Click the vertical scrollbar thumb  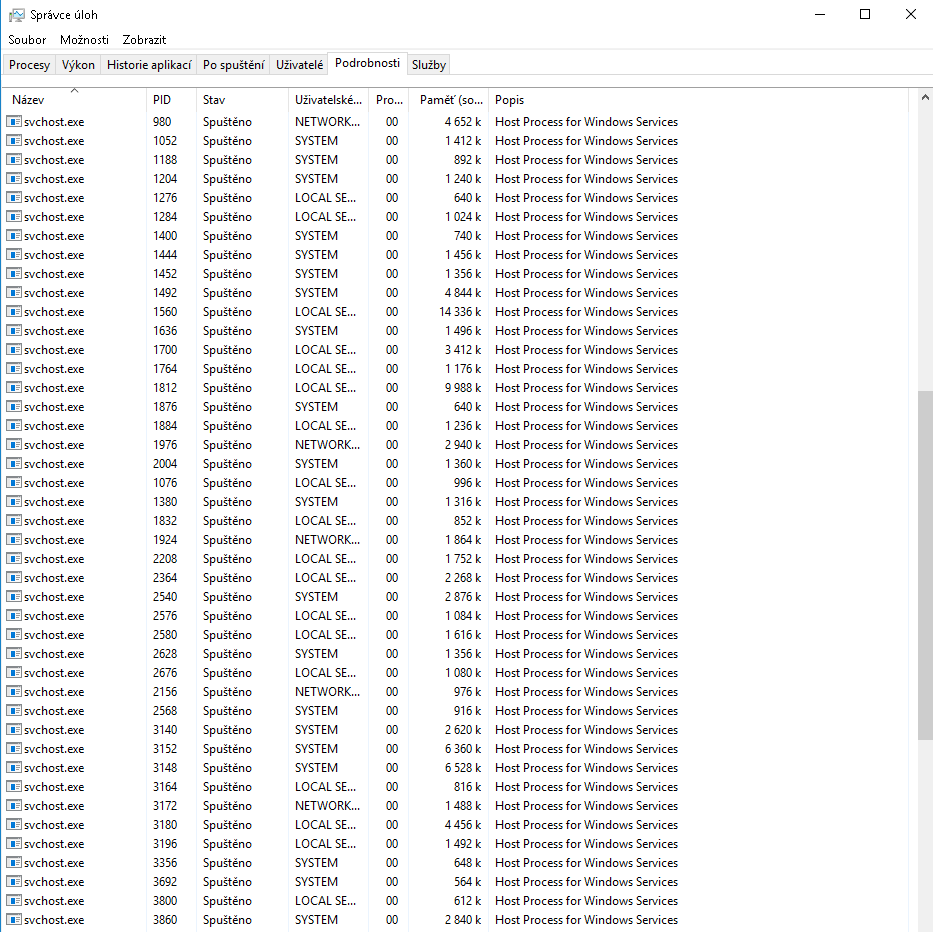(x=924, y=565)
